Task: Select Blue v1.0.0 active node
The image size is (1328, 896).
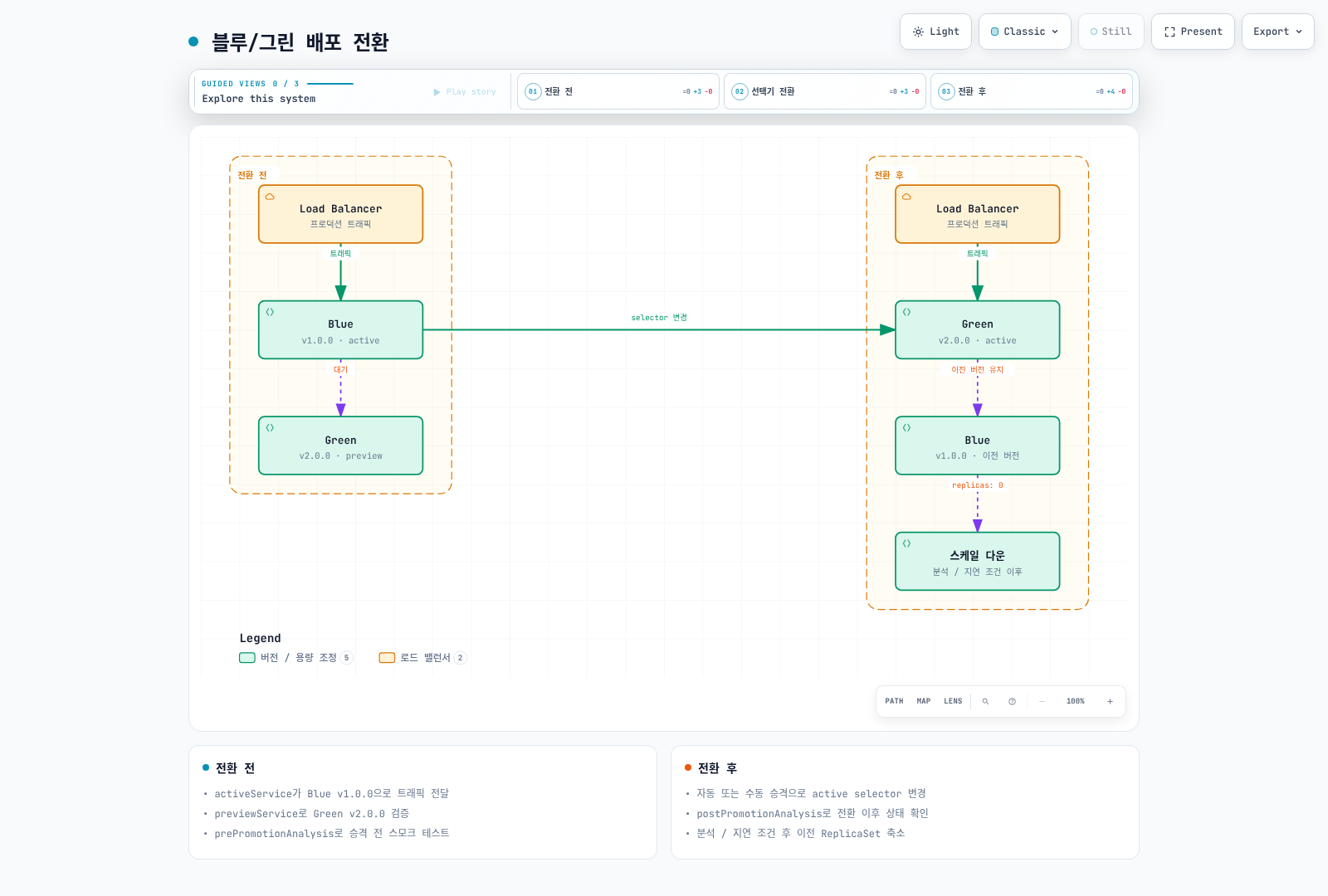Action: 340,329
